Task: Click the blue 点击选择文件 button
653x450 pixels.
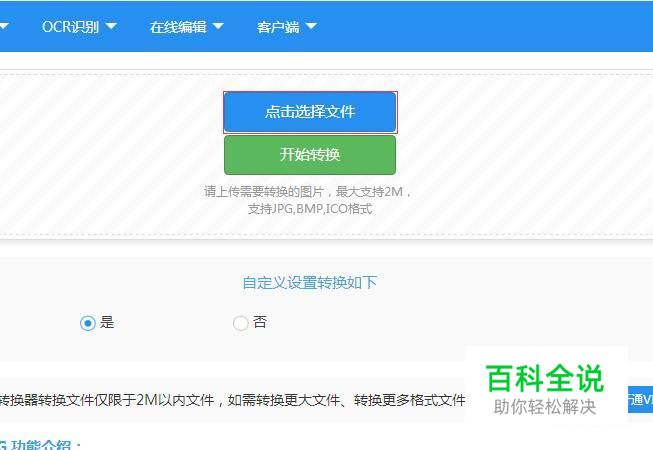Action: pyautogui.click(x=310, y=112)
